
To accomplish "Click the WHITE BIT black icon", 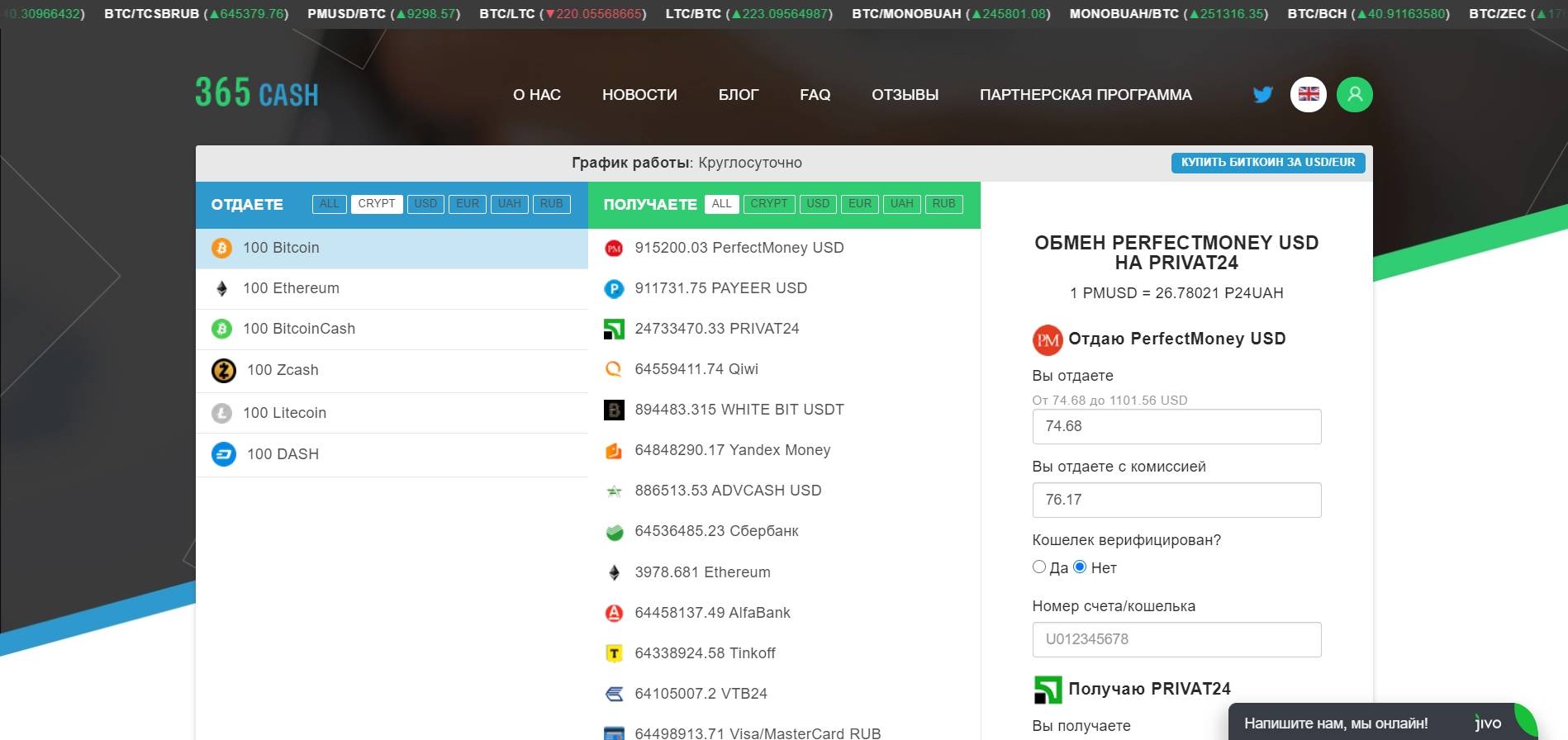I will [x=614, y=410].
